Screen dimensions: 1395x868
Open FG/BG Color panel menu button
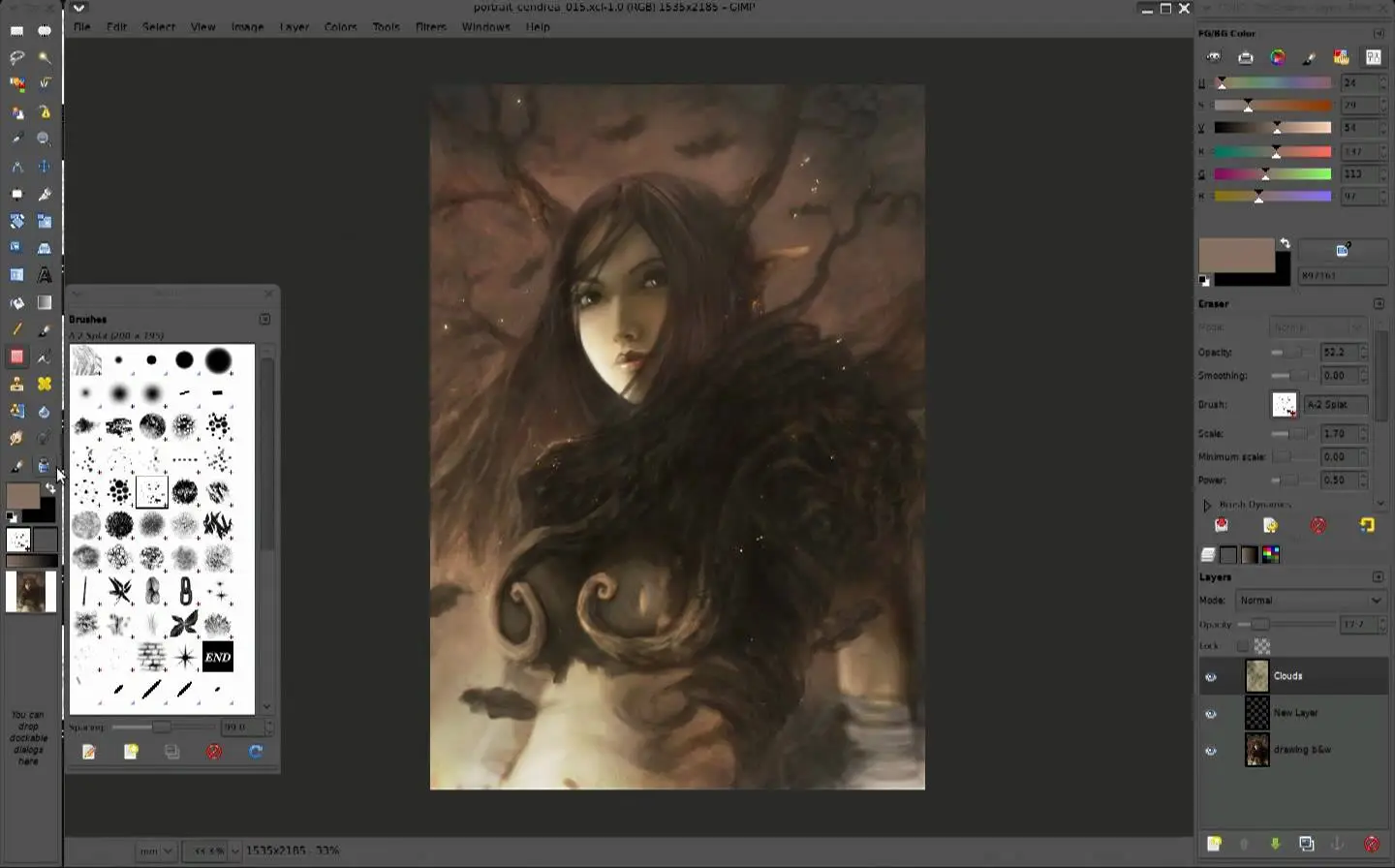coord(1379,33)
